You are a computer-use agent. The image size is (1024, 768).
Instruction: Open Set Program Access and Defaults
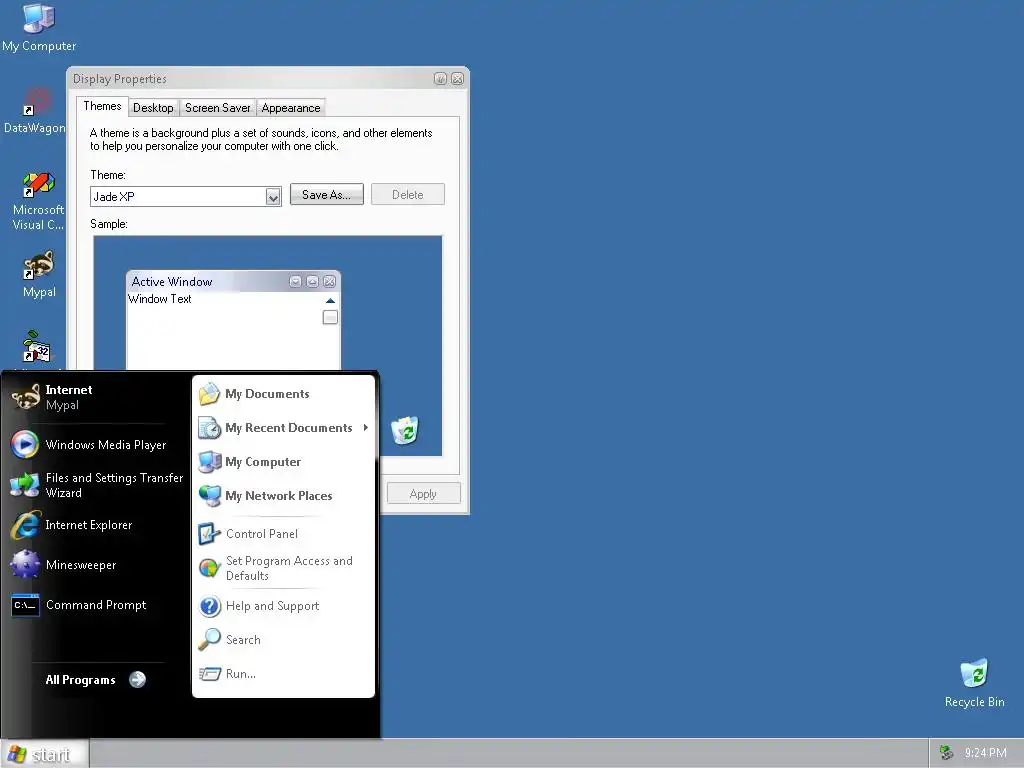point(283,568)
